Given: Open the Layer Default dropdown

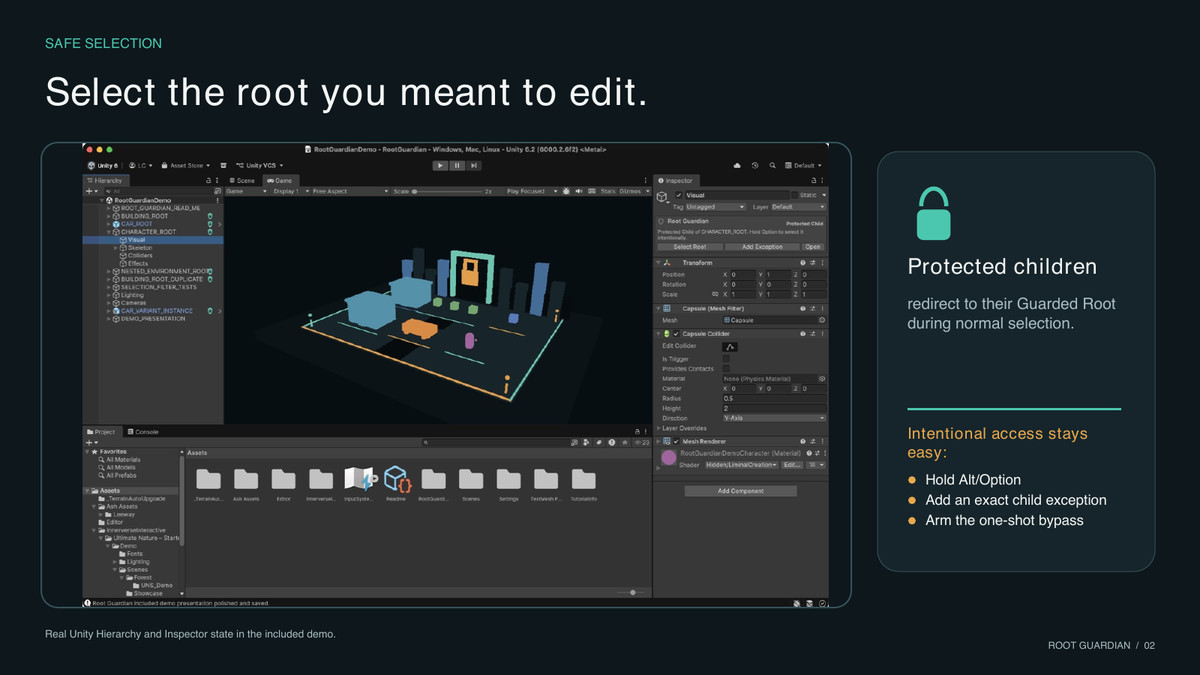Looking at the screenshot, I should tap(798, 207).
